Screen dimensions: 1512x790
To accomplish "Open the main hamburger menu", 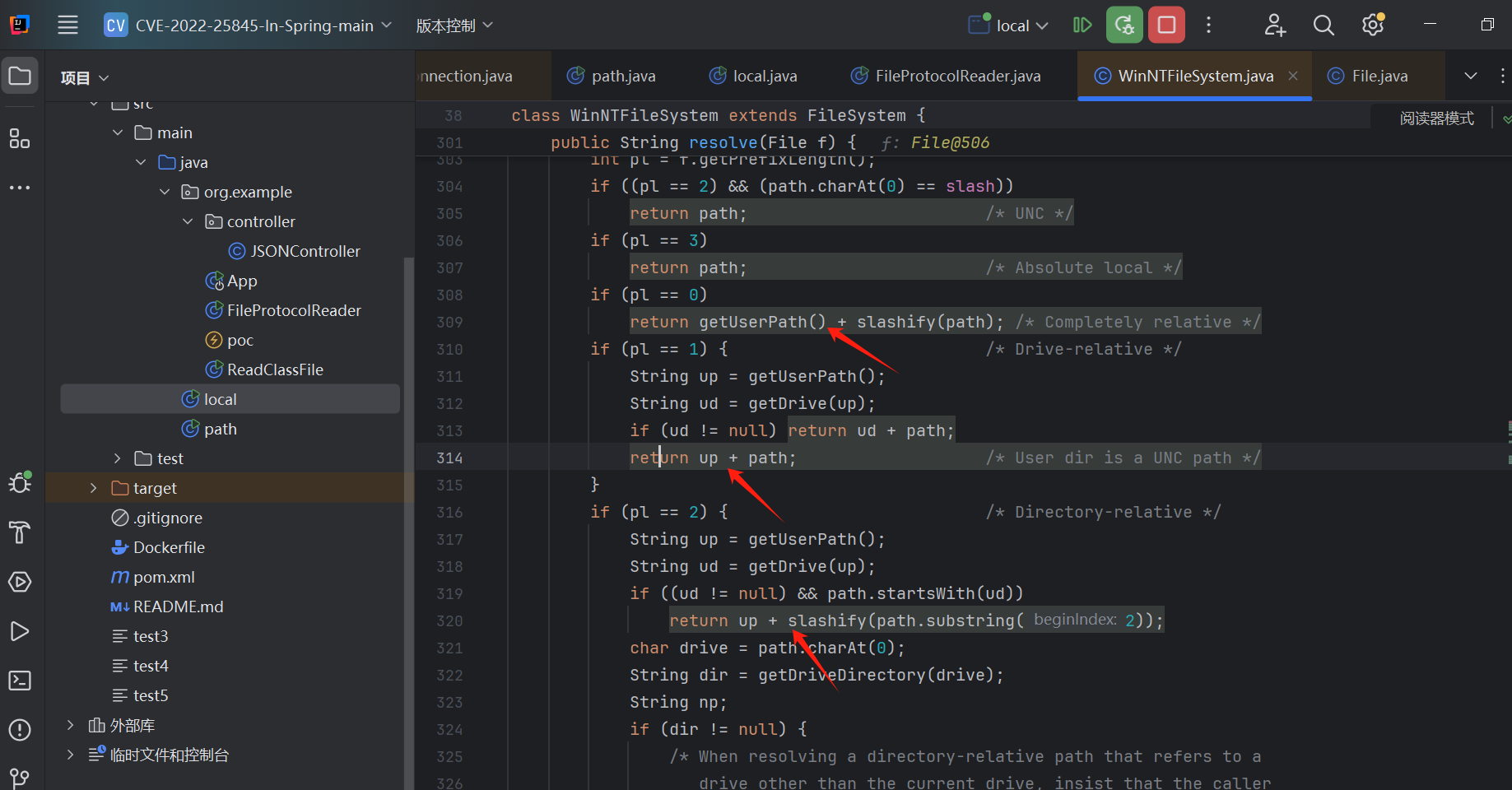I will click(x=67, y=26).
